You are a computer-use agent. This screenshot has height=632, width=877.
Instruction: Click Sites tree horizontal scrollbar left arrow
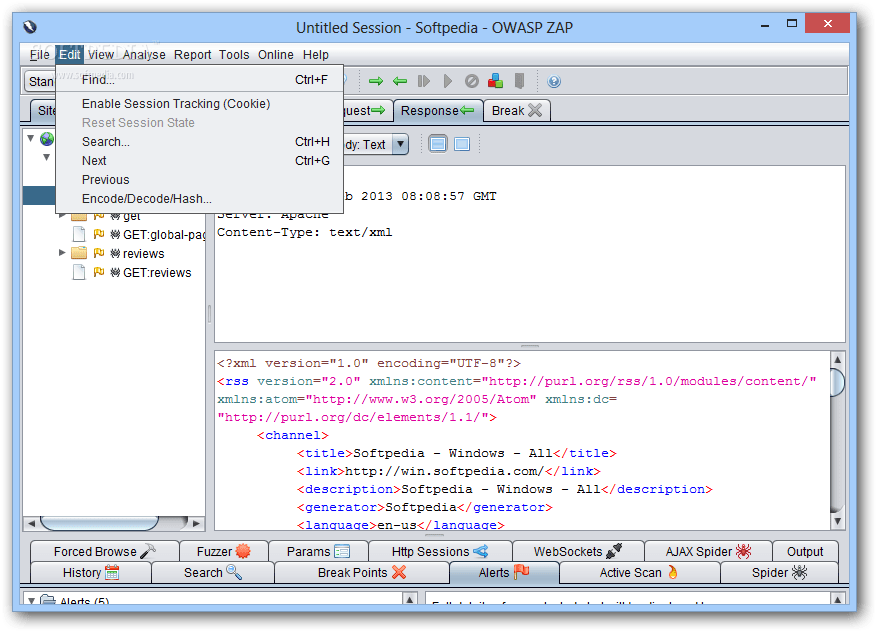coord(31,523)
